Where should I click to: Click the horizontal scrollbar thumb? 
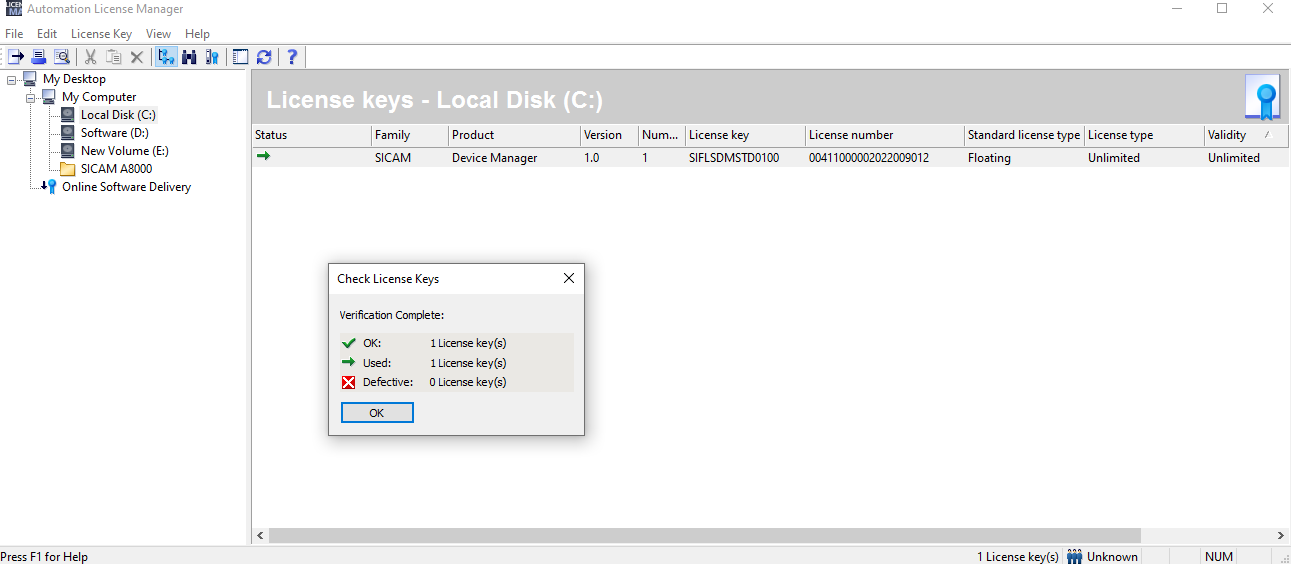705,536
